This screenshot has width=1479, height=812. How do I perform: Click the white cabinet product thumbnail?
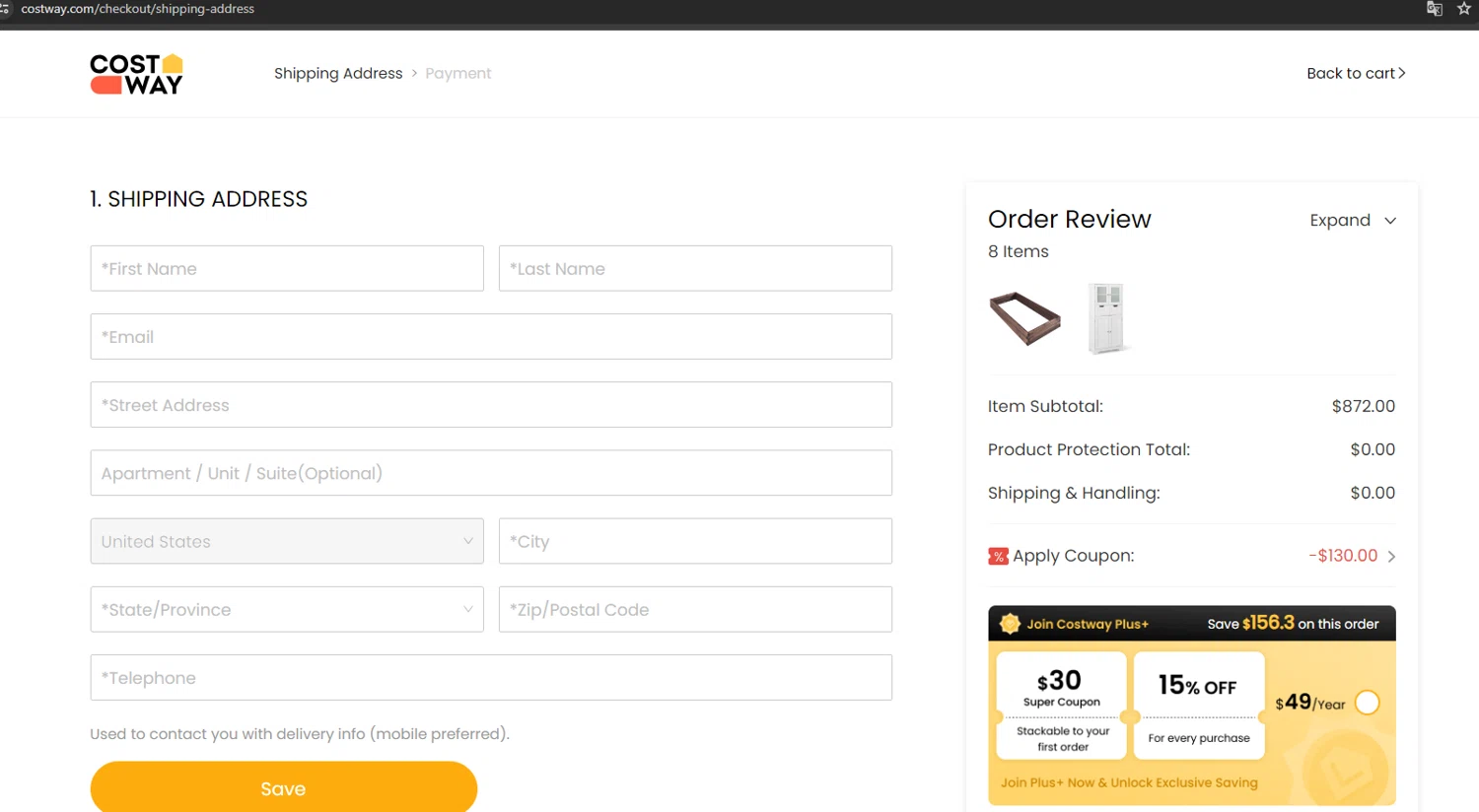point(1107,318)
